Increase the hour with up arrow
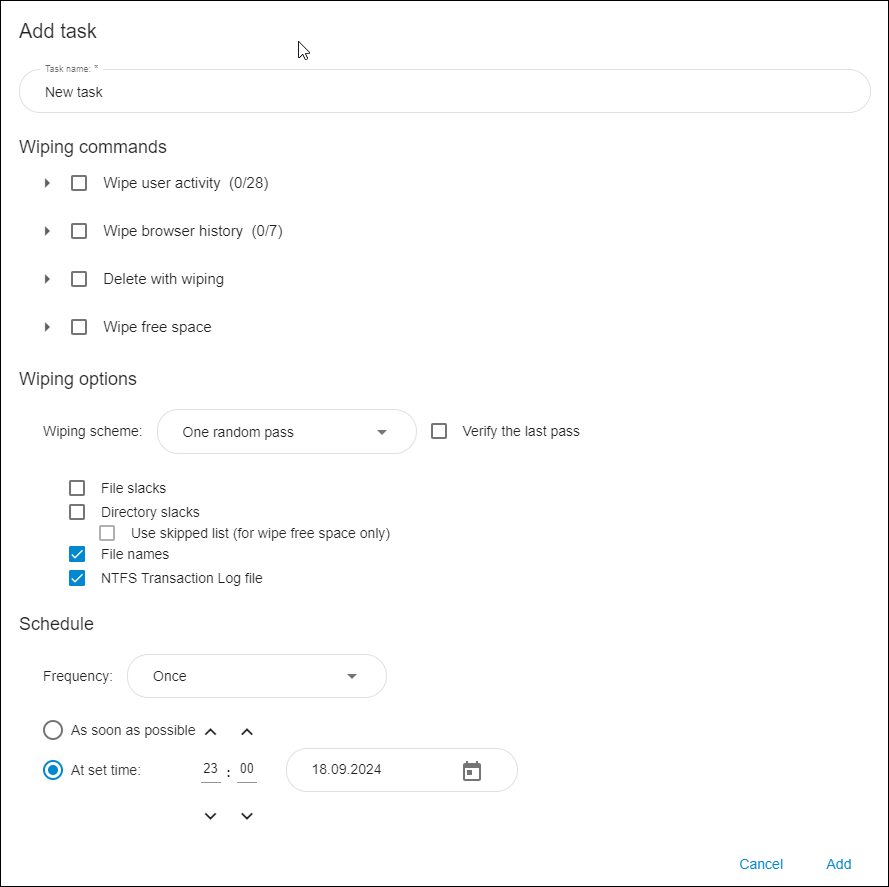 tap(210, 732)
